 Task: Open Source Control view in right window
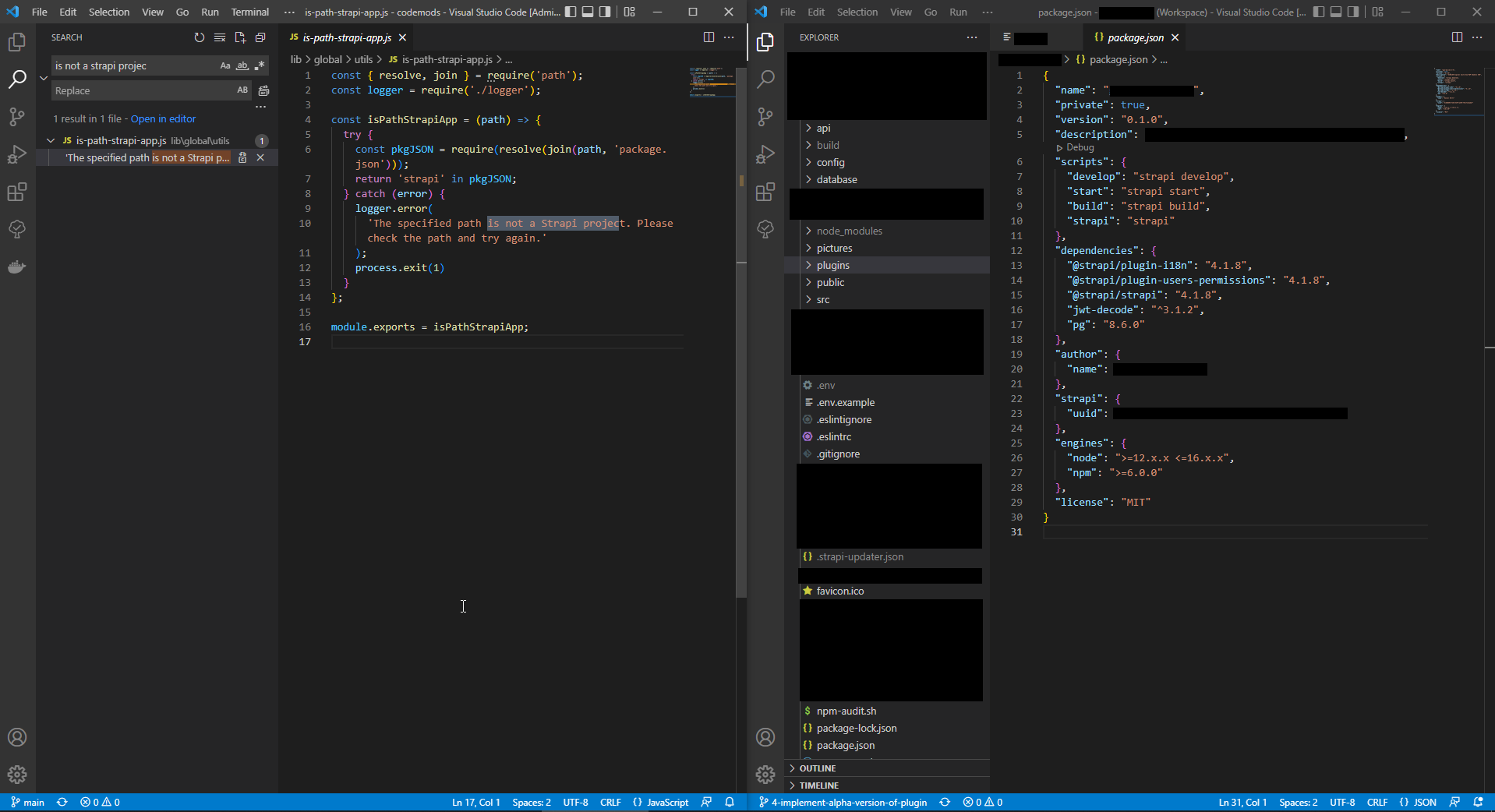click(765, 117)
